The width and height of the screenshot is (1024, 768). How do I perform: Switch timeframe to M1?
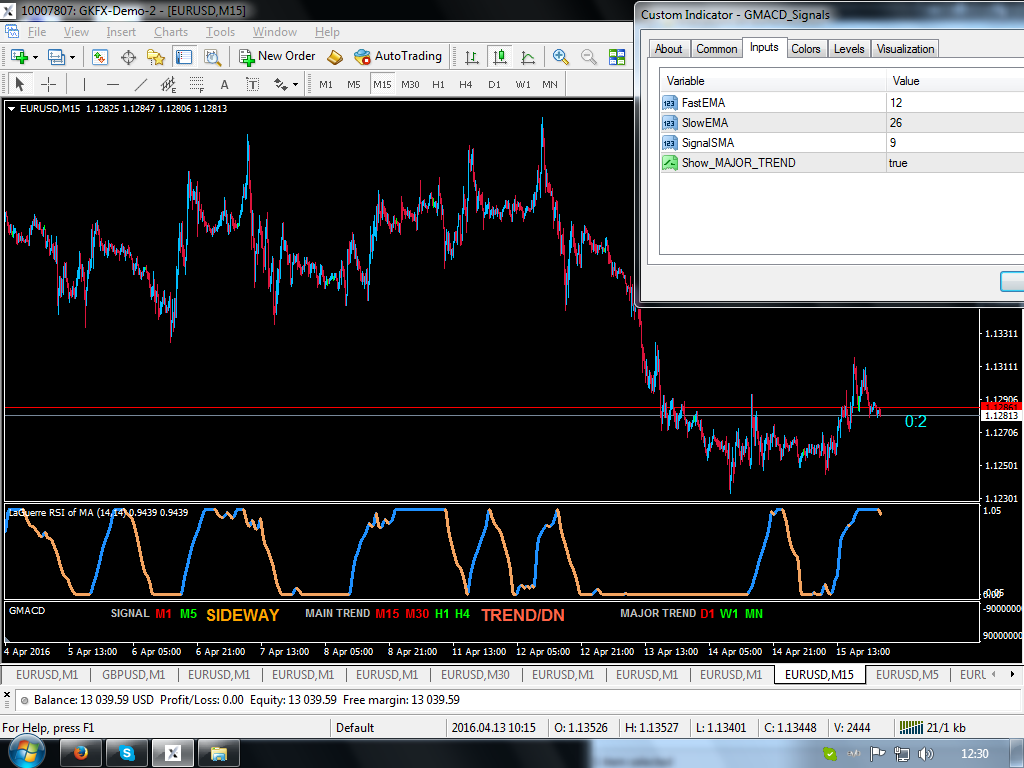coord(326,84)
